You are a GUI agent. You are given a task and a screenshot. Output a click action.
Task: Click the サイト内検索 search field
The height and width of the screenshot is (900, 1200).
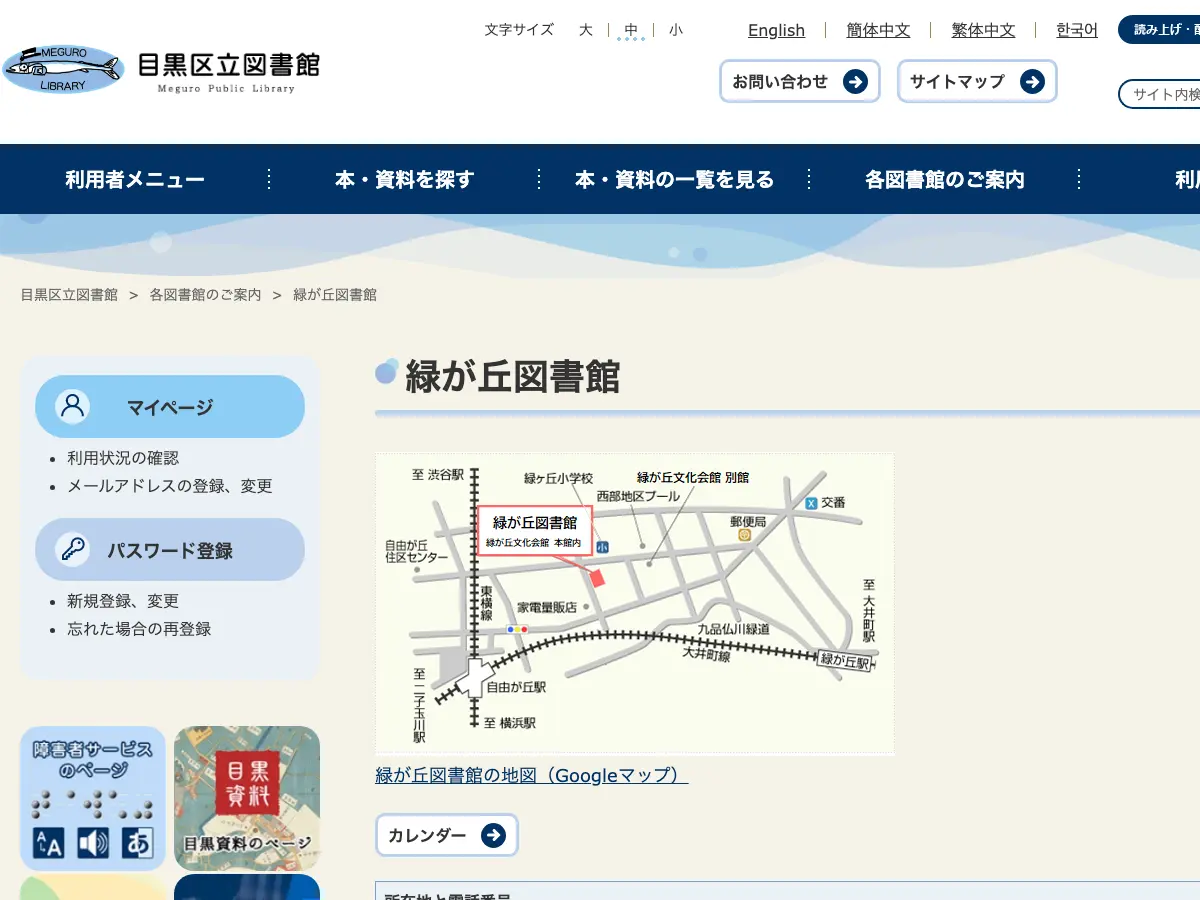pyautogui.click(x=1160, y=94)
